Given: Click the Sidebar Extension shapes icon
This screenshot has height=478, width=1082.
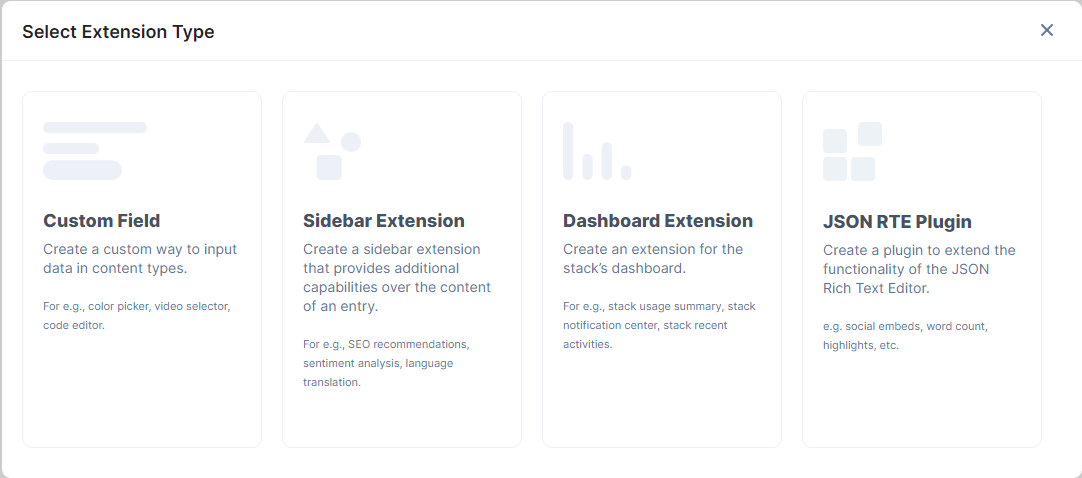Looking at the screenshot, I should coord(331,151).
